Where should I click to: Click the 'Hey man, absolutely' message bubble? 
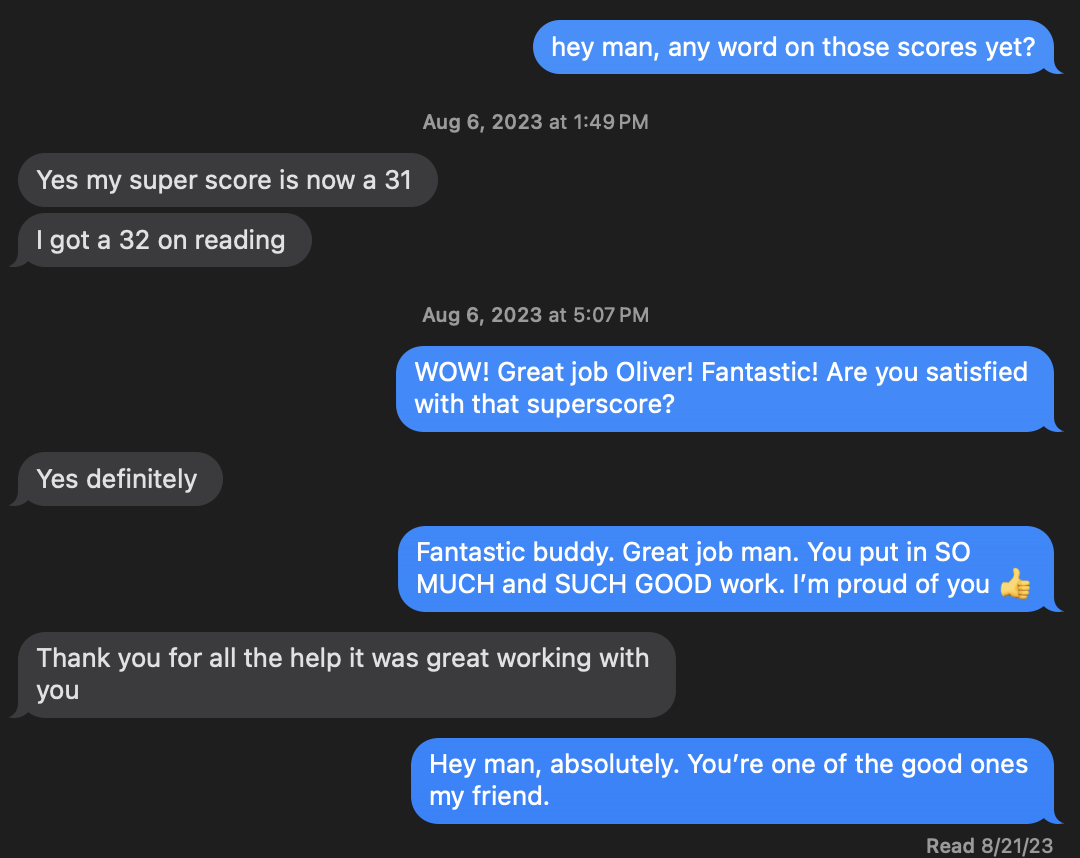(x=734, y=780)
